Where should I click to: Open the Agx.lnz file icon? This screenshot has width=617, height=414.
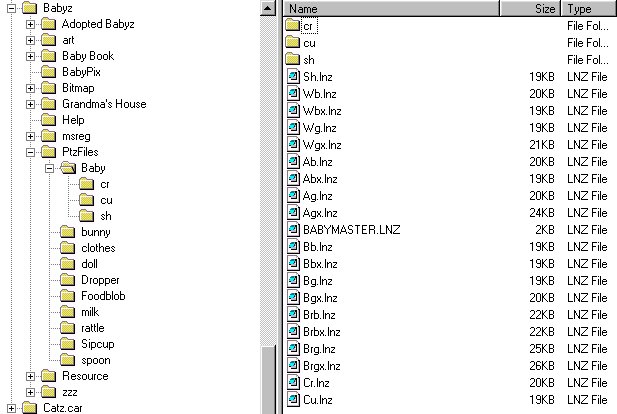tap(293, 212)
